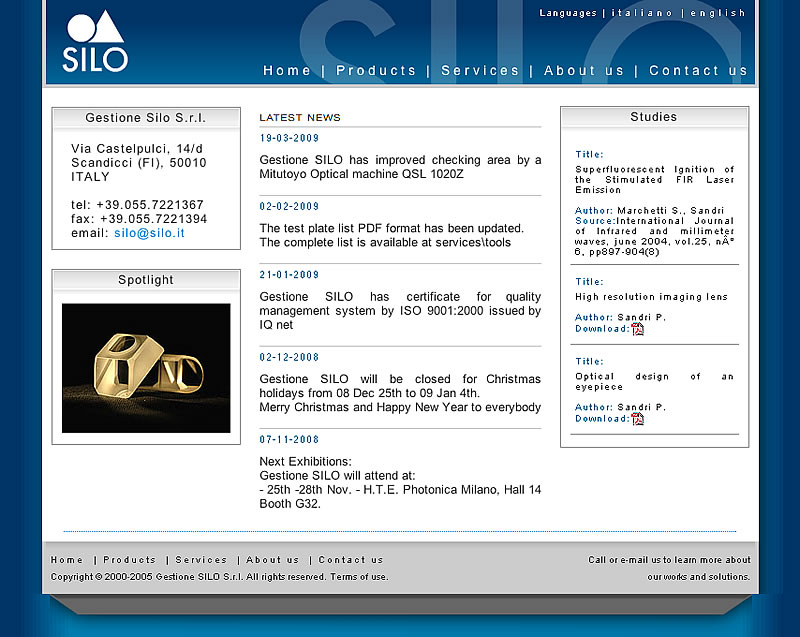Click the news date 21-01-2009
Image resolution: width=800 pixels, height=637 pixels.
tap(289, 275)
